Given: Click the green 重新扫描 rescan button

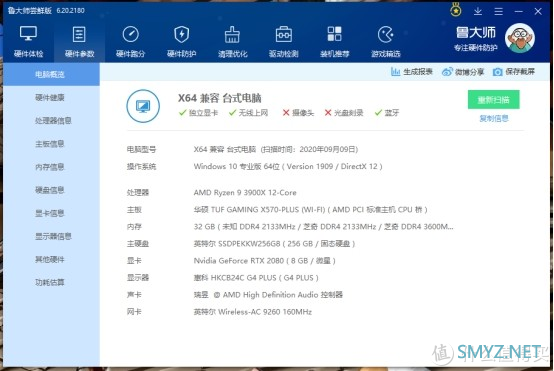Looking at the screenshot, I should [x=494, y=100].
